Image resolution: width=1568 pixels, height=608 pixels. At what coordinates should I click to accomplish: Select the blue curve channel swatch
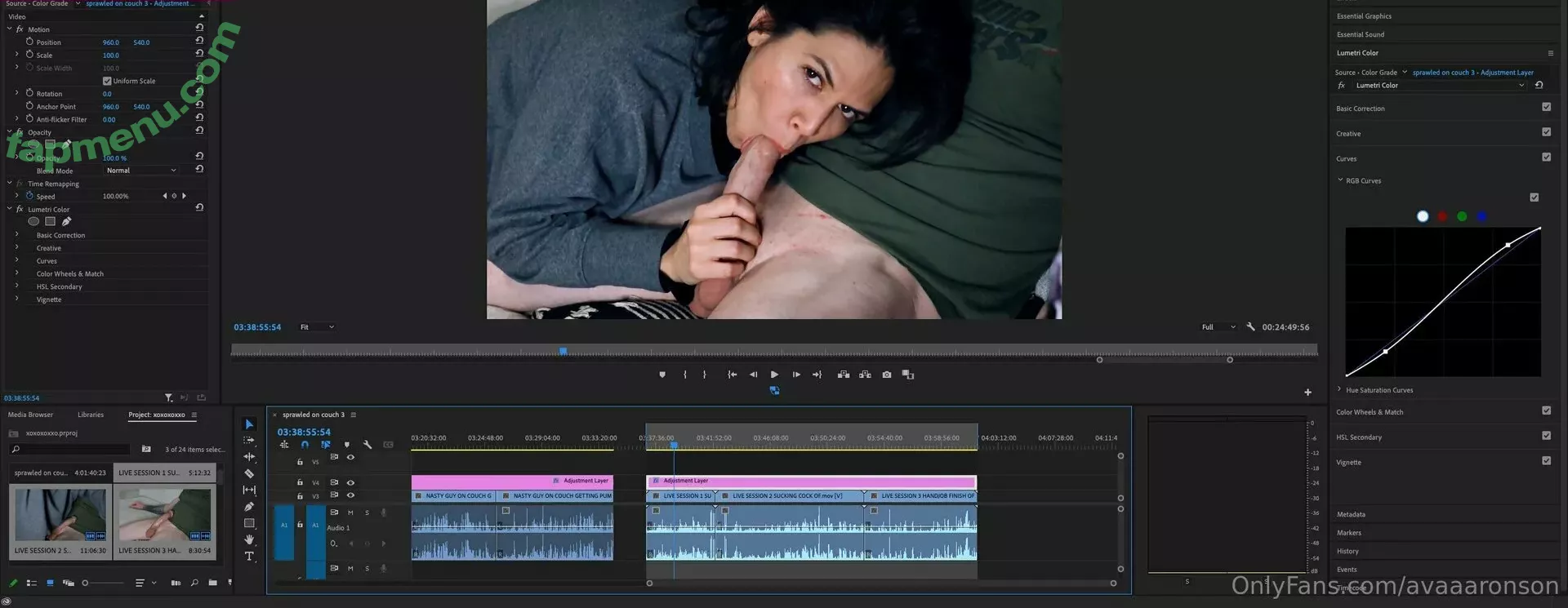pyautogui.click(x=1481, y=216)
